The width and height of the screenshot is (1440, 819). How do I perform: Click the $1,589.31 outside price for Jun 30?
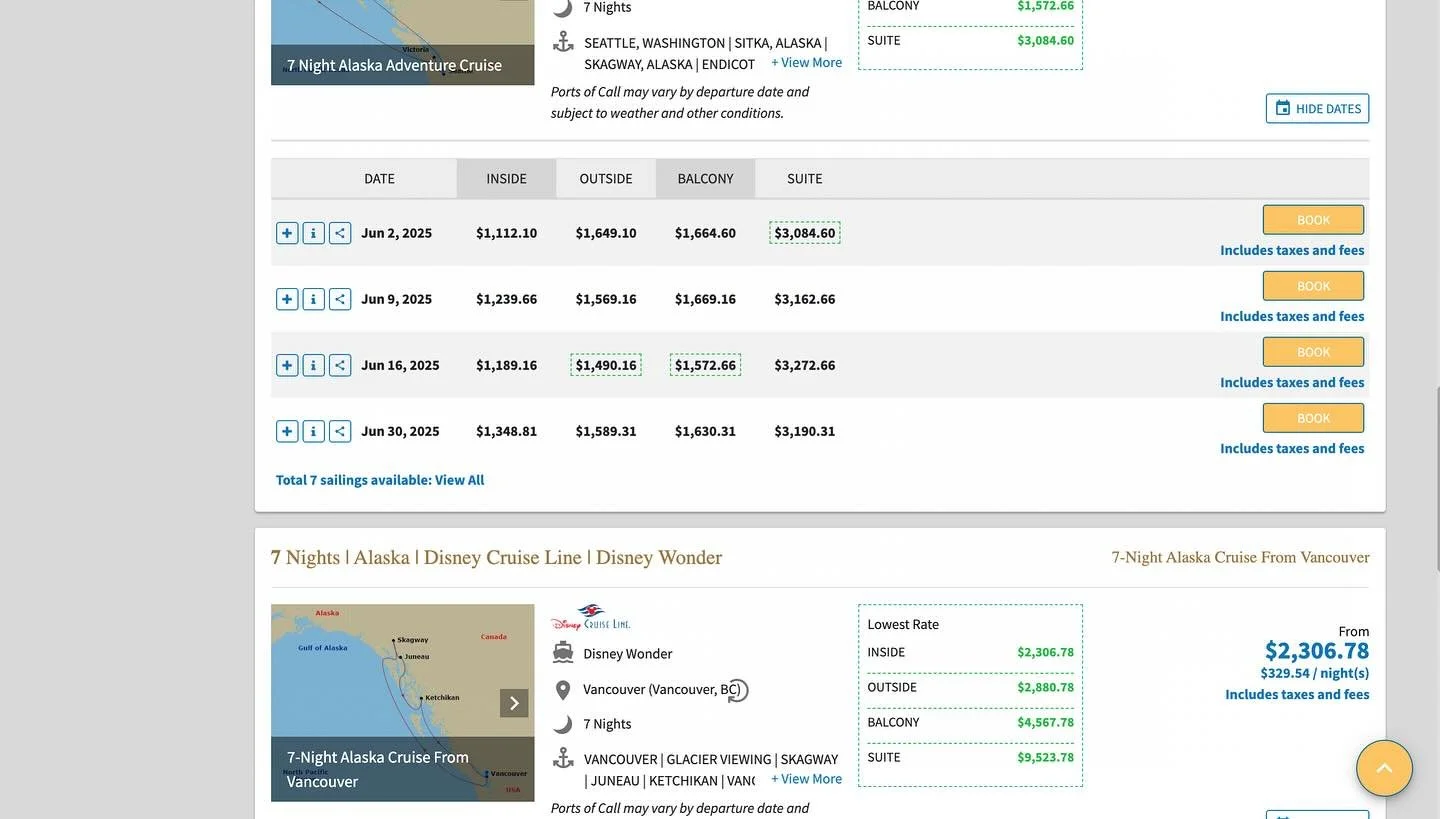[606, 431]
